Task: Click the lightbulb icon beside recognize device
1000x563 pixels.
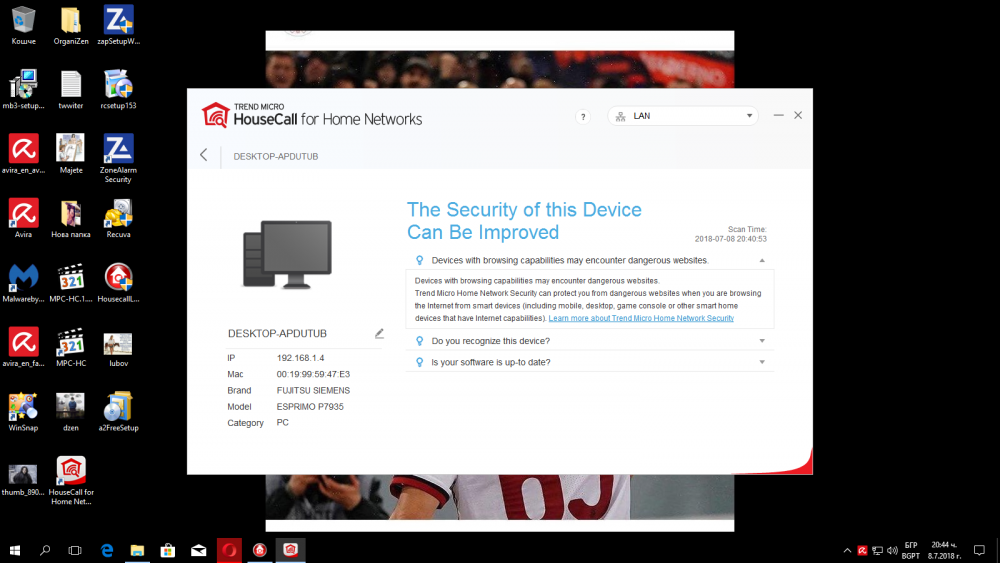Action: click(x=419, y=341)
